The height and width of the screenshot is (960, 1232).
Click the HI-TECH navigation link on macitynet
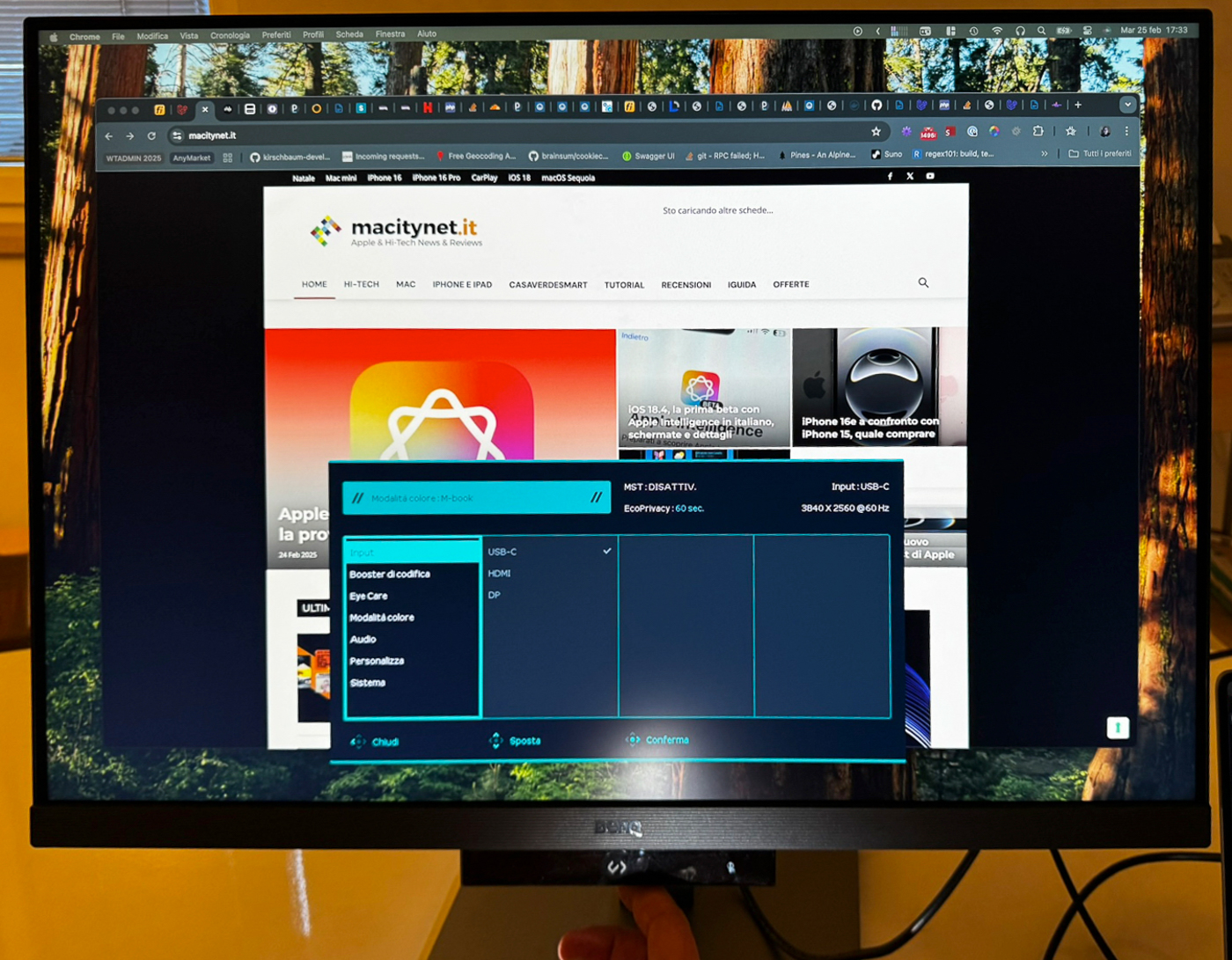[362, 284]
